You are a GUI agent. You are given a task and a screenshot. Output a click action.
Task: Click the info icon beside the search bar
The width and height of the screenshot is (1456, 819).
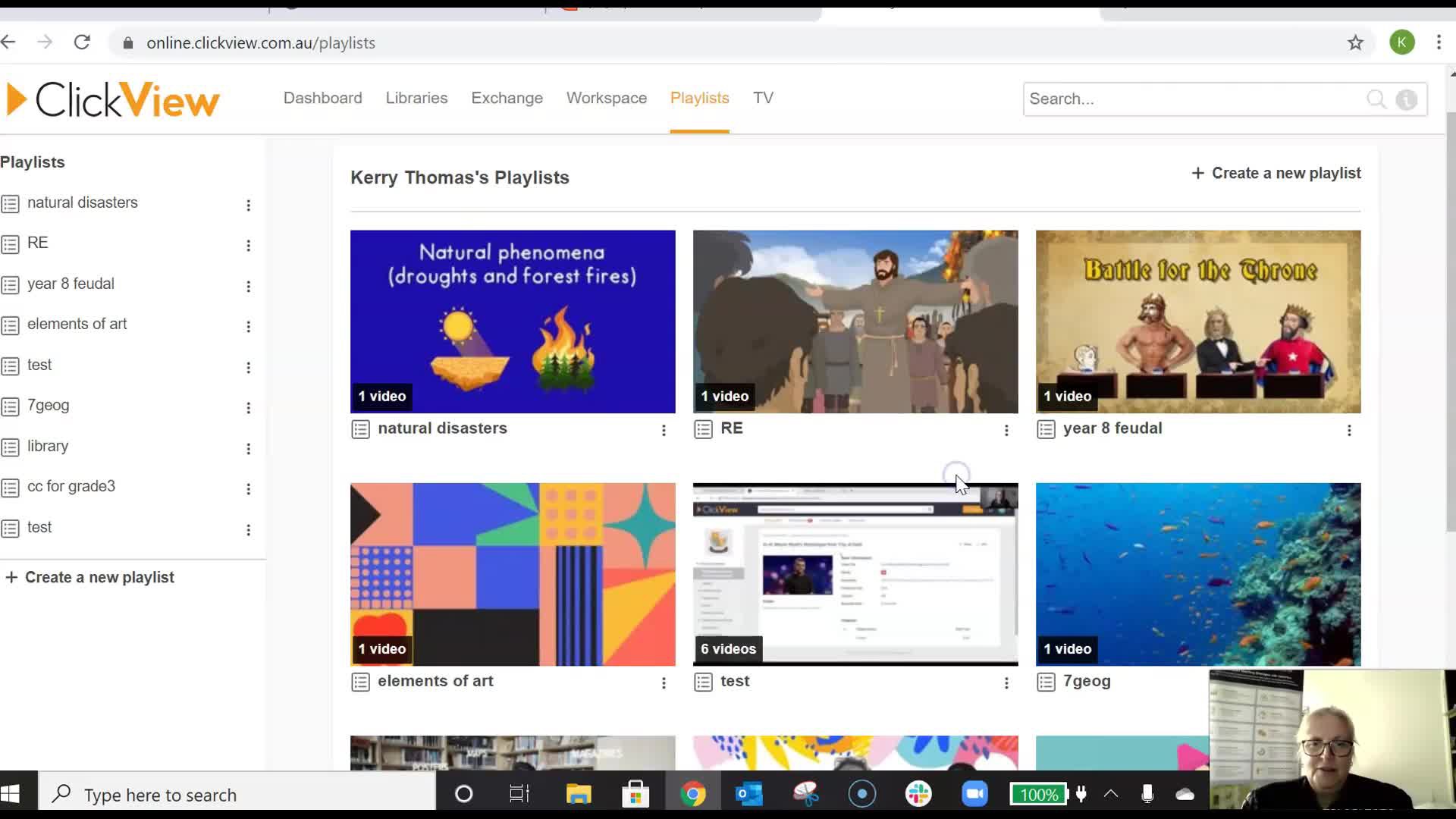click(1407, 99)
